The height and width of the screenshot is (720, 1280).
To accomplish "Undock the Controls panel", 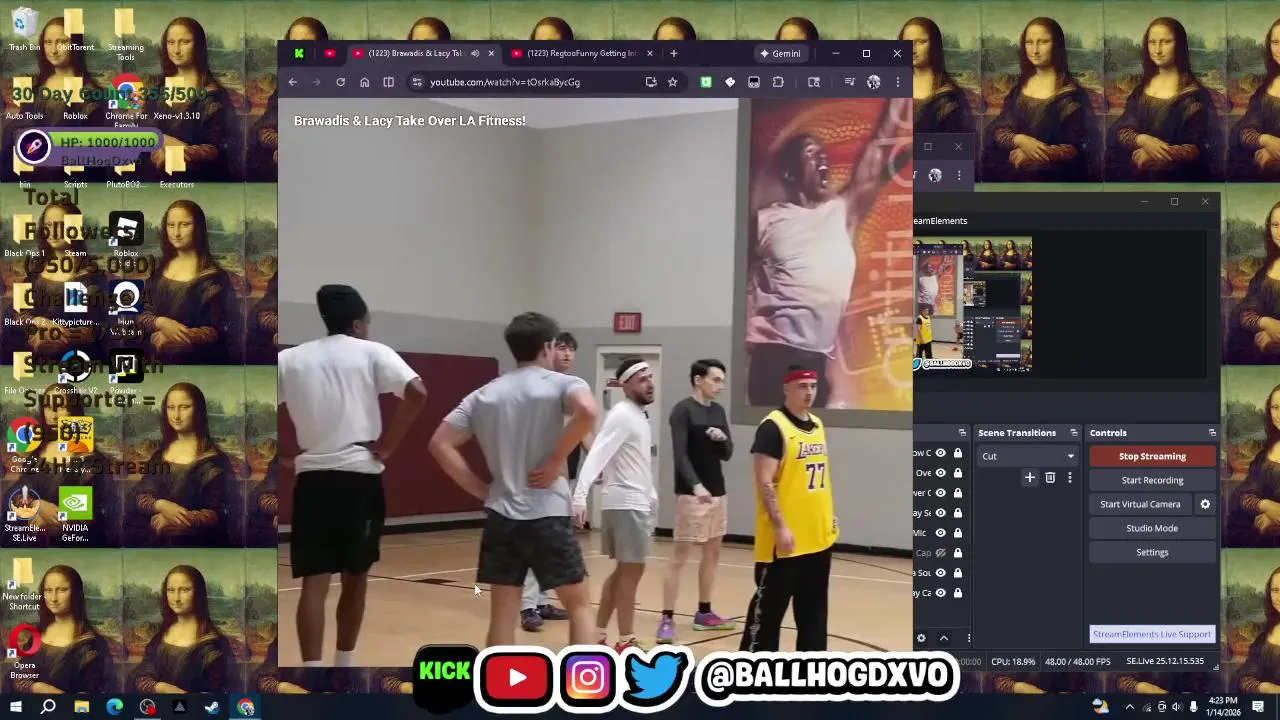I will tap(1212, 433).
